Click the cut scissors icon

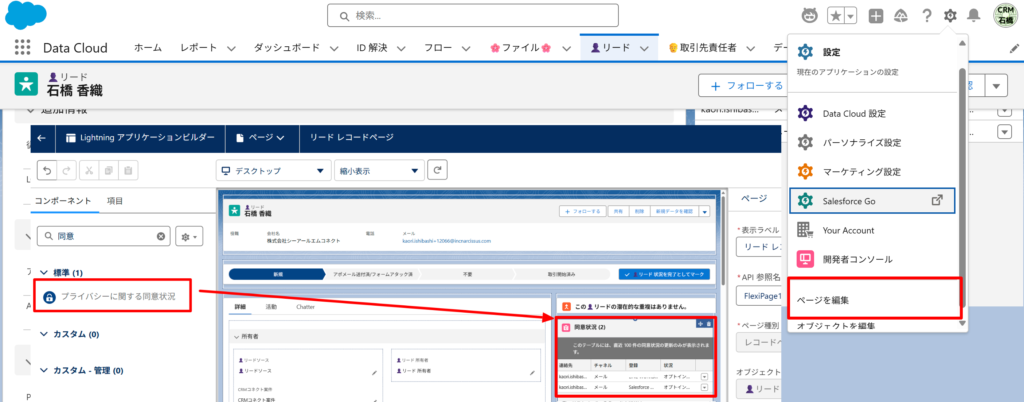point(89,170)
